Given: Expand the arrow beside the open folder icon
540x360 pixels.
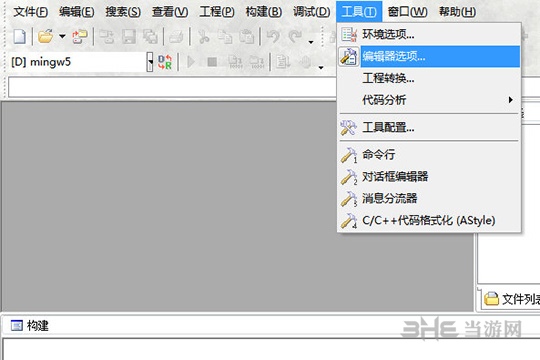Looking at the screenshot, I should coord(62,36).
